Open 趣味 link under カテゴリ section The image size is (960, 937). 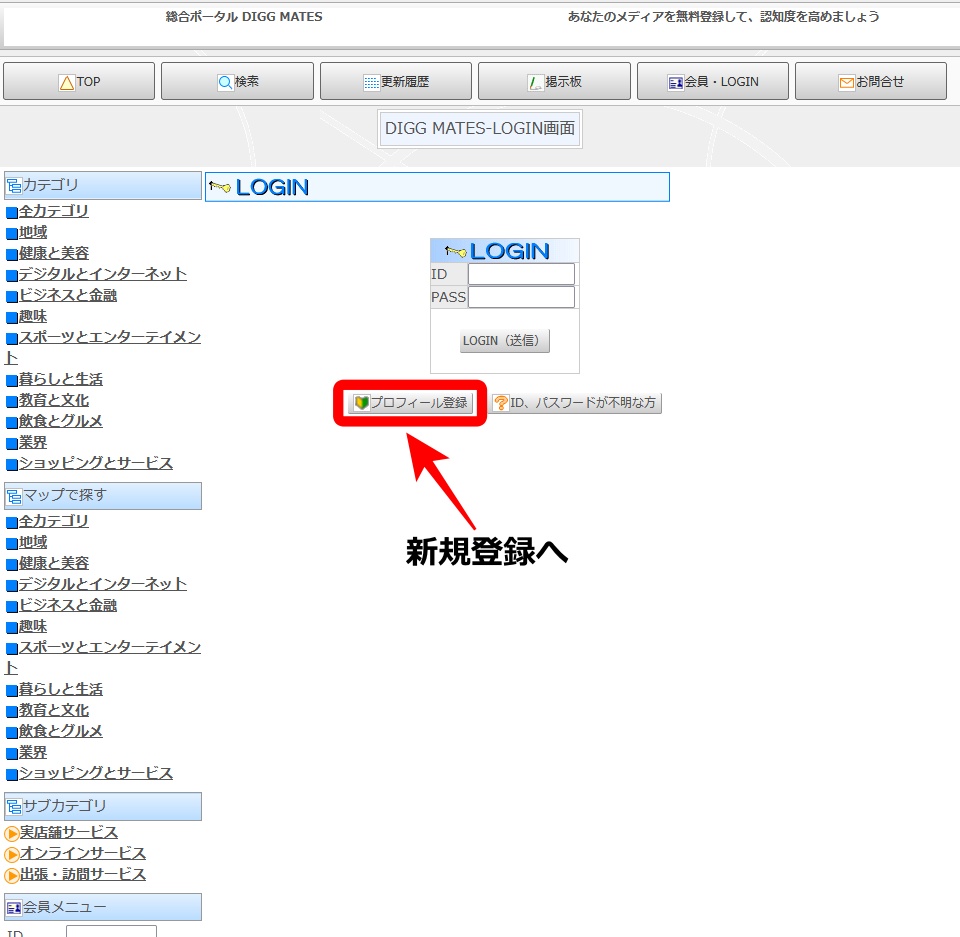(32, 316)
